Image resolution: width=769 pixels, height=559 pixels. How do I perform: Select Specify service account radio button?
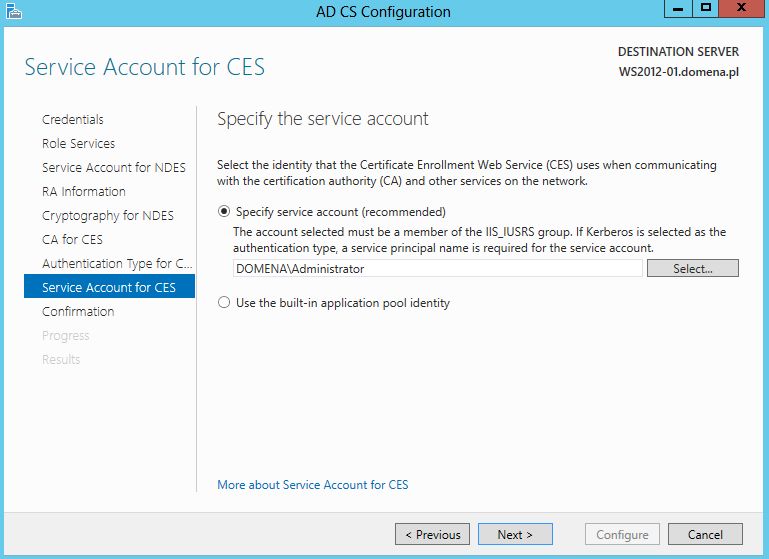[224, 211]
